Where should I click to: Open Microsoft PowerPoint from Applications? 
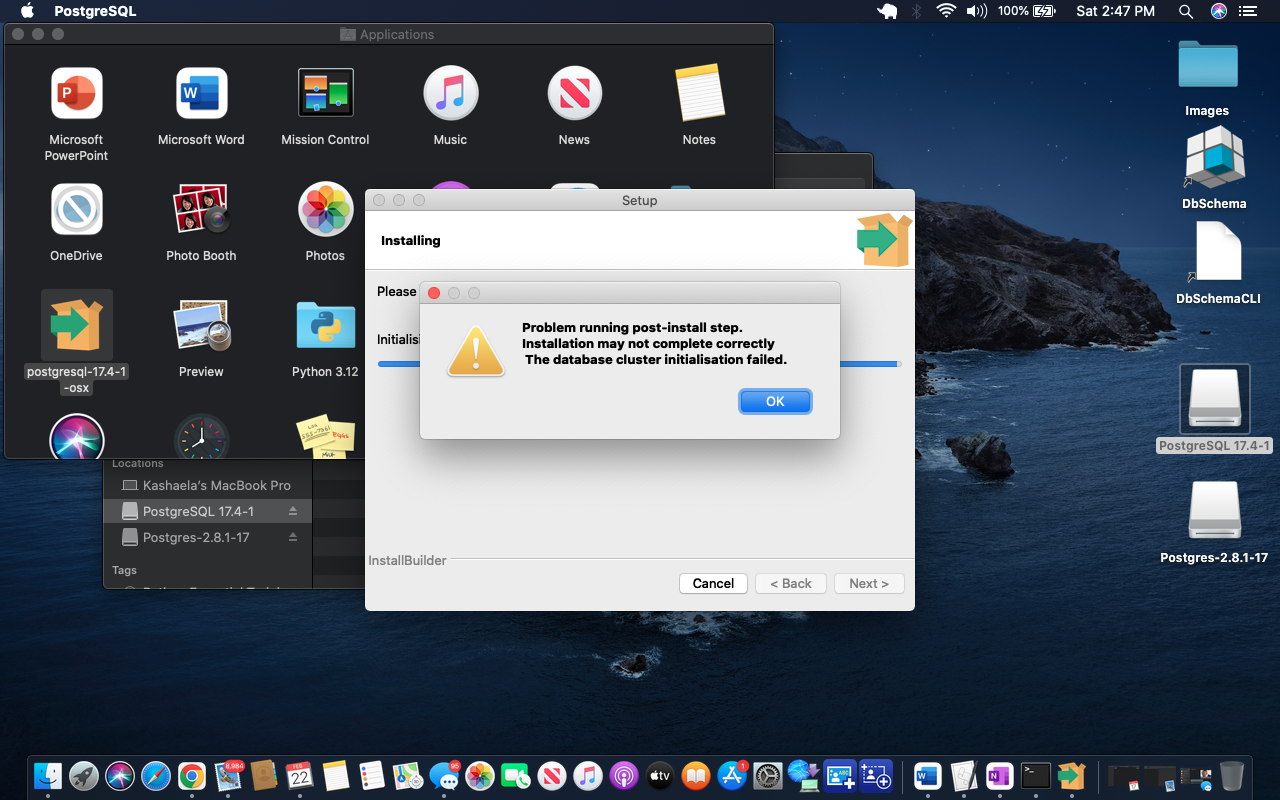(77, 95)
